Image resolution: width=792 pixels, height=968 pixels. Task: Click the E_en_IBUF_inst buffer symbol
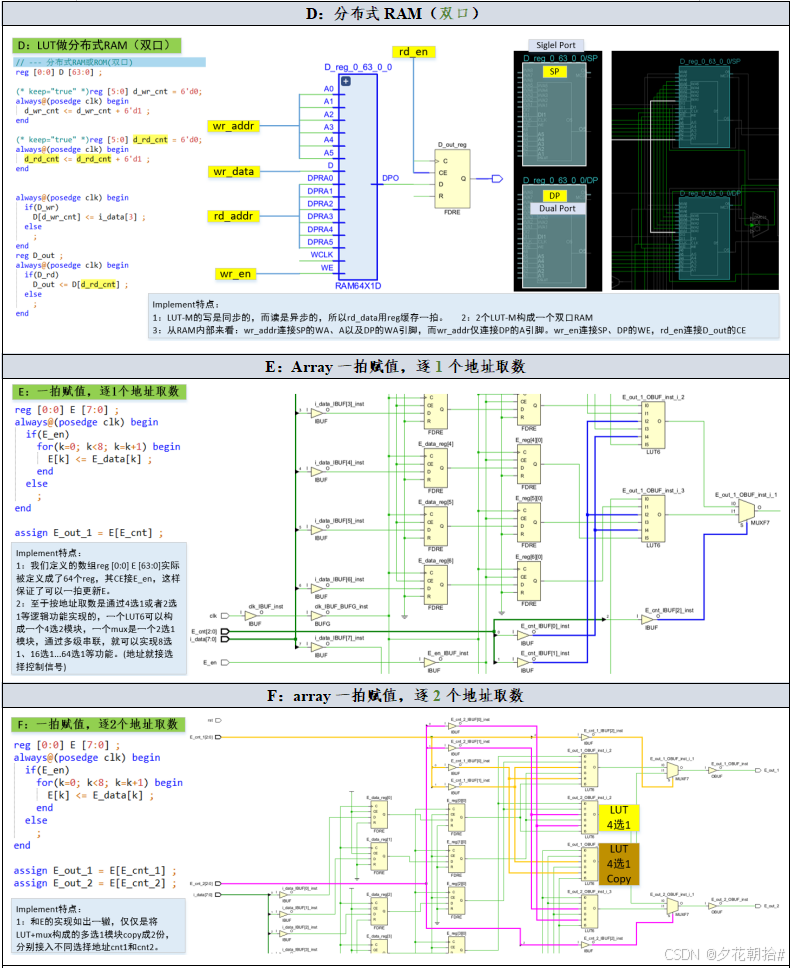tap(431, 662)
